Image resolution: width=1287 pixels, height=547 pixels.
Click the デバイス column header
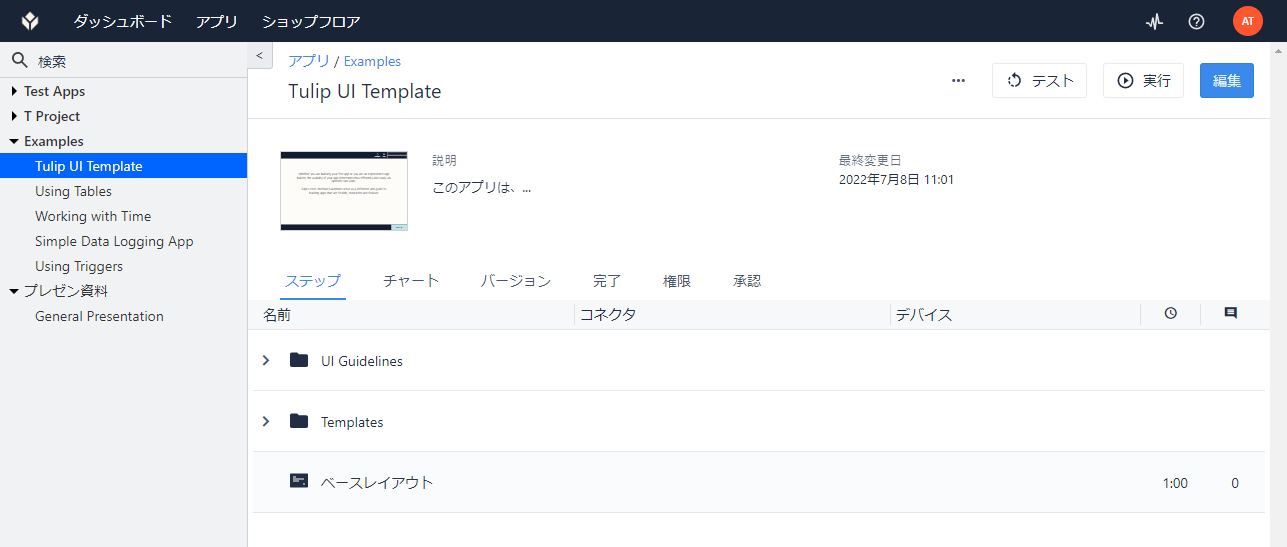[x=924, y=314]
